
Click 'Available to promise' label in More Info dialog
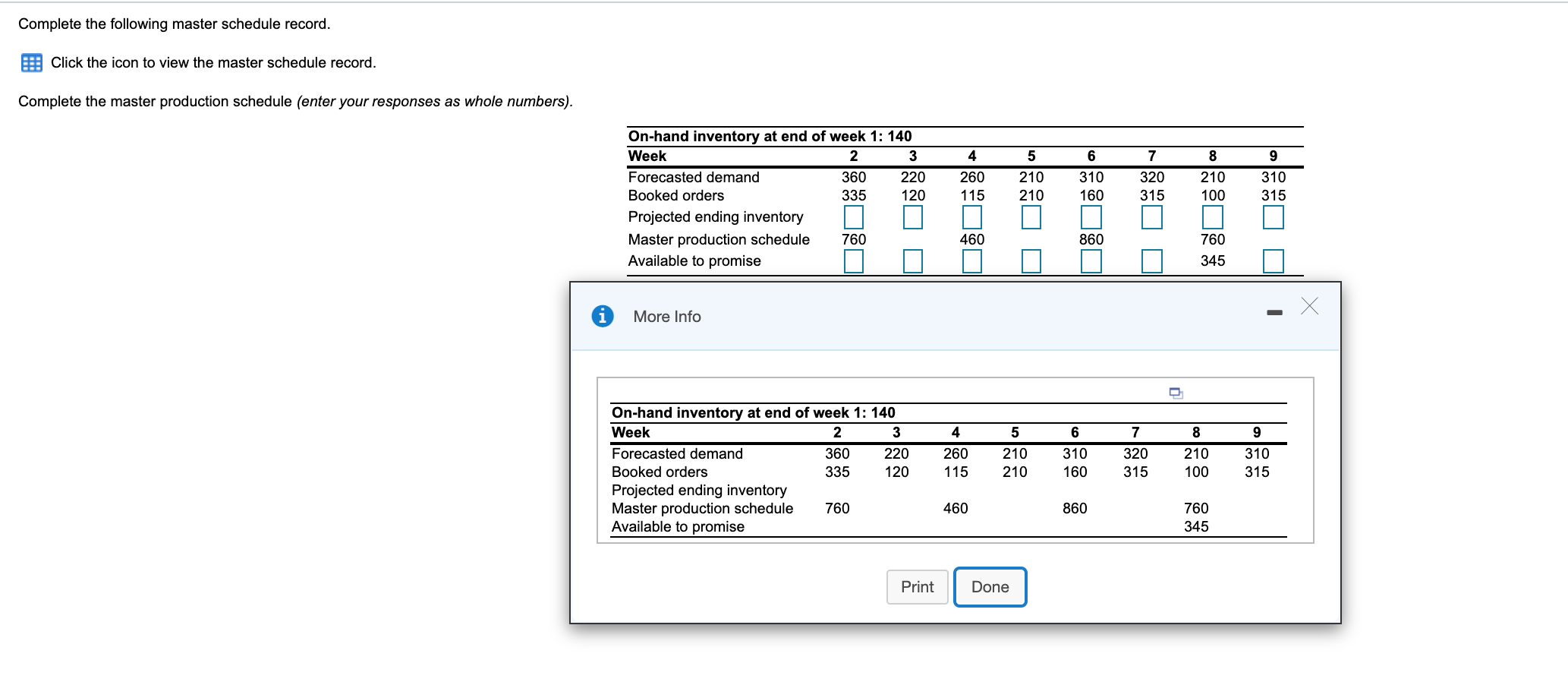click(678, 526)
